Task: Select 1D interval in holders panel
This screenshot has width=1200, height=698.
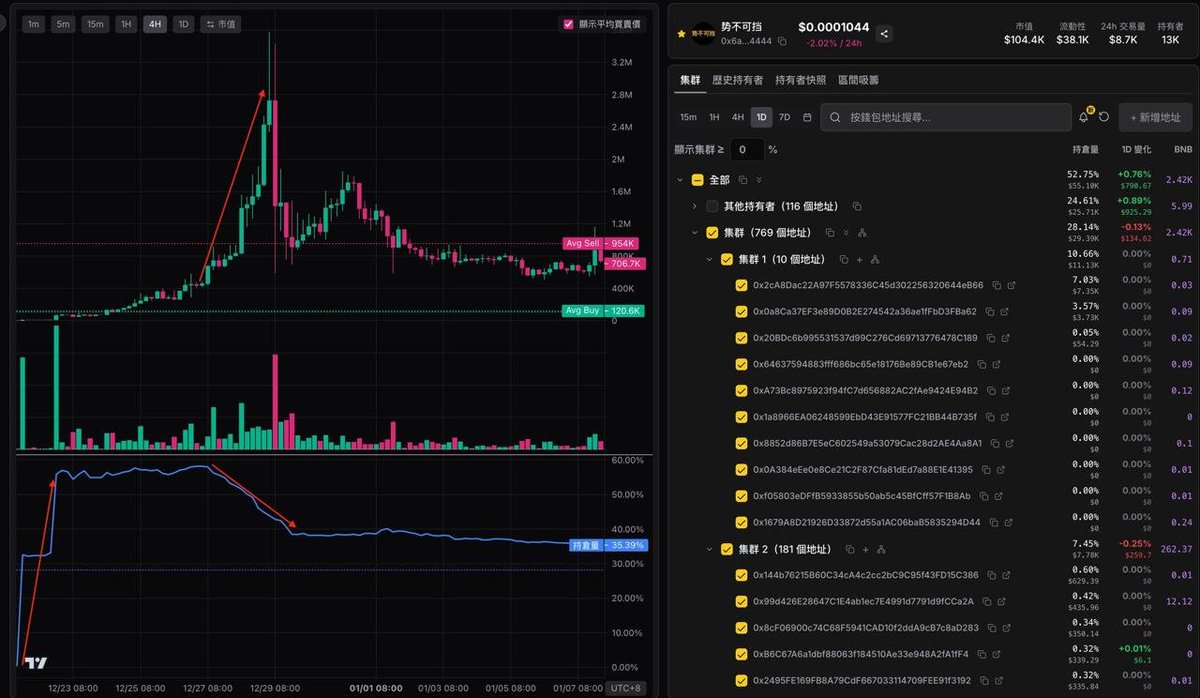Action: 762,117
